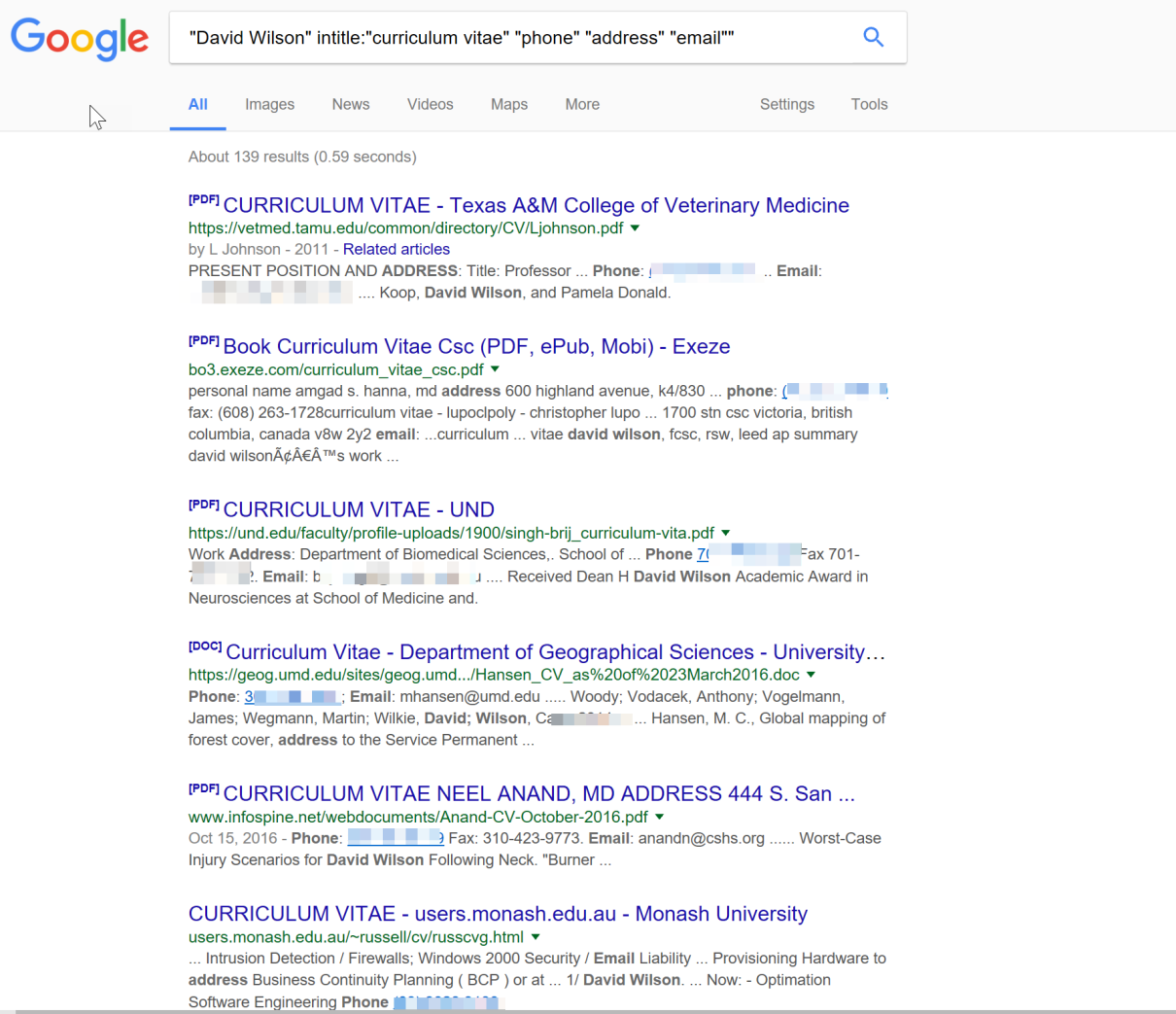Click the phone number link in Neel Anand result
The width and height of the screenshot is (1176, 1014).
point(396,838)
